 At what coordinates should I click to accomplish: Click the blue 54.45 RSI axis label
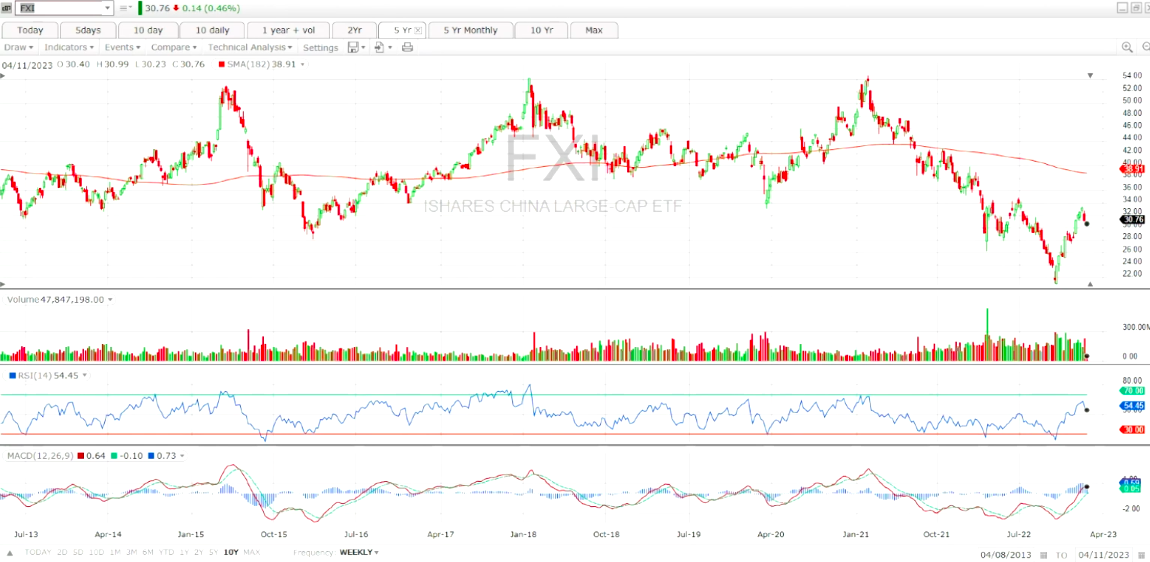pyautogui.click(x=1133, y=405)
